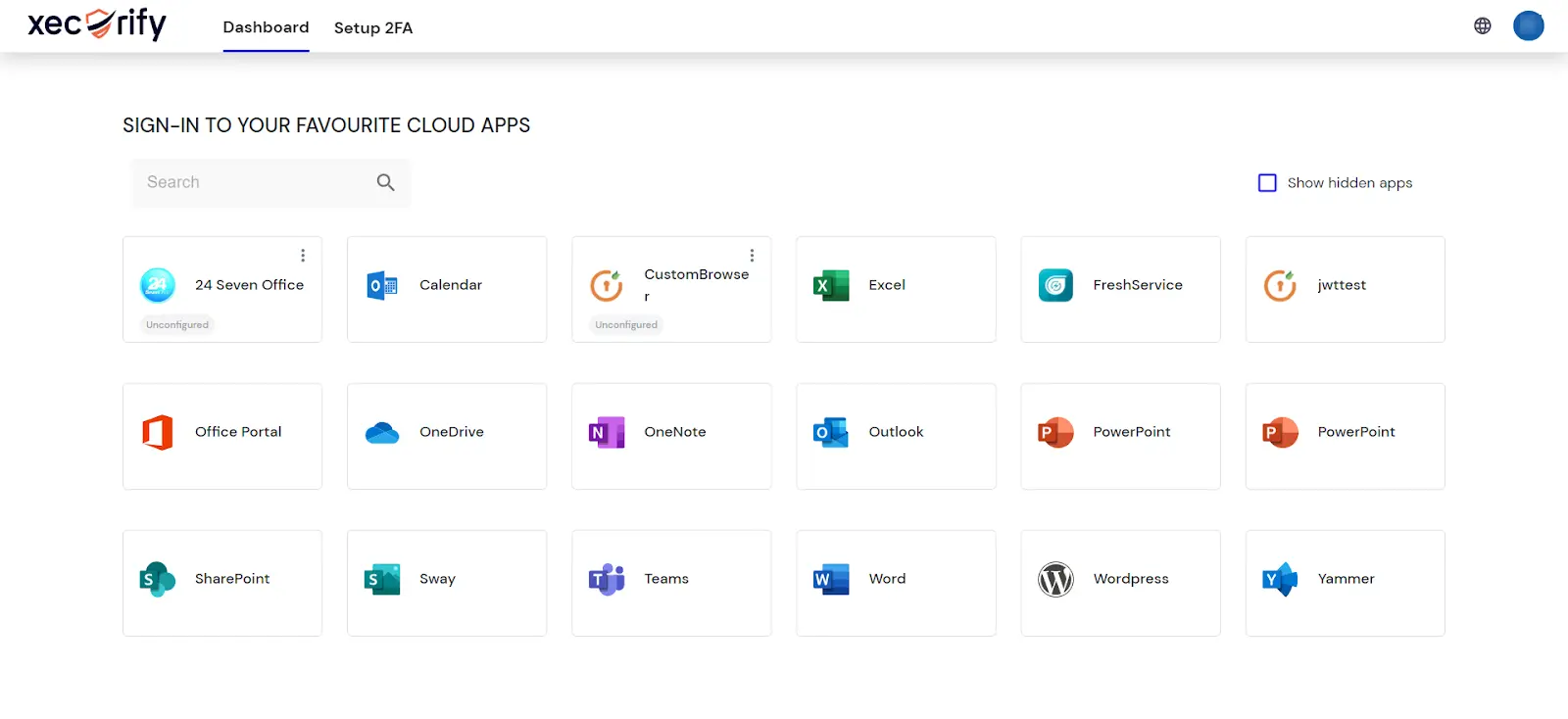1568x719 pixels.
Task: Click the Search input field
Action: [271, 183]
